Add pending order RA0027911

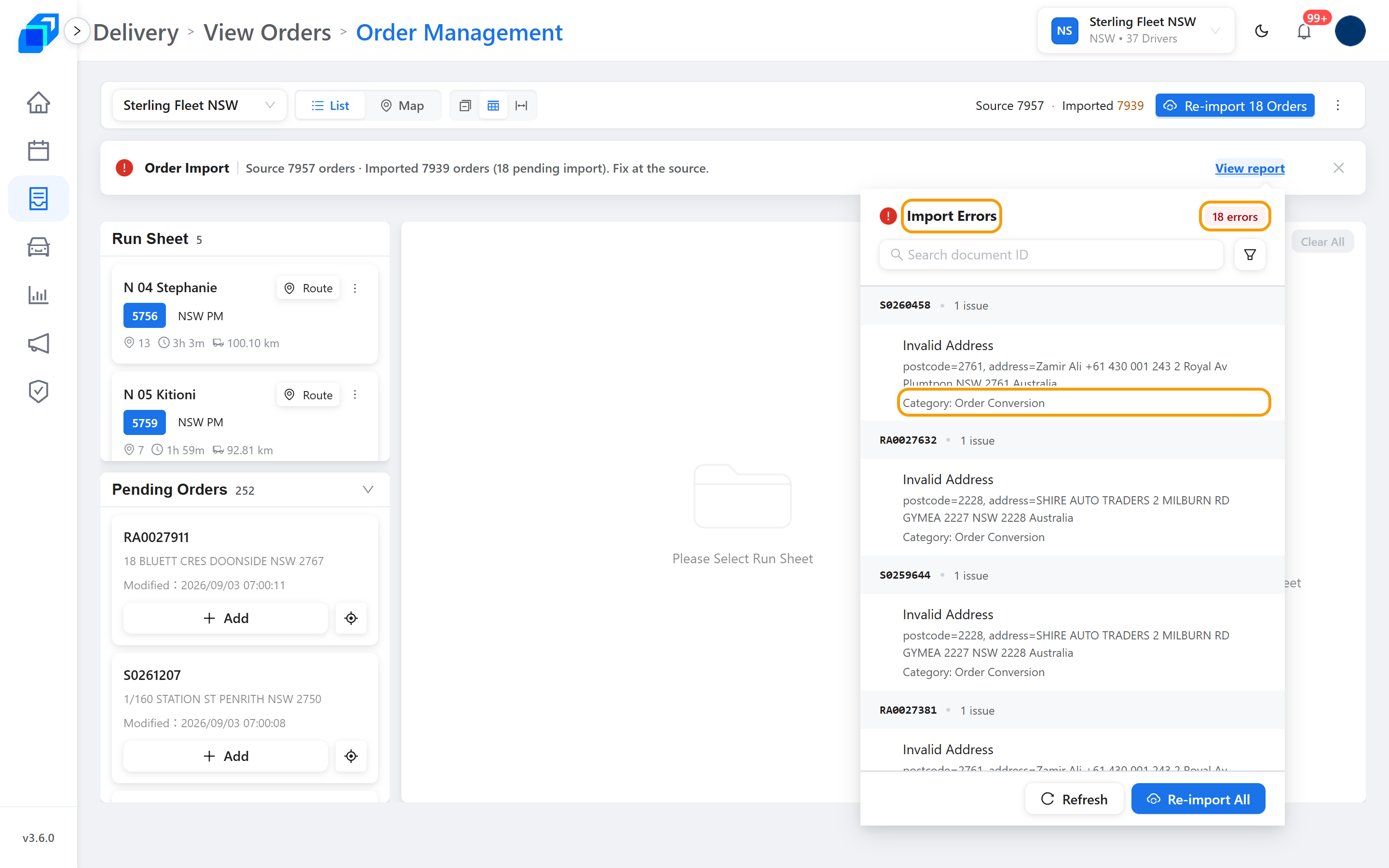[226, 618]
